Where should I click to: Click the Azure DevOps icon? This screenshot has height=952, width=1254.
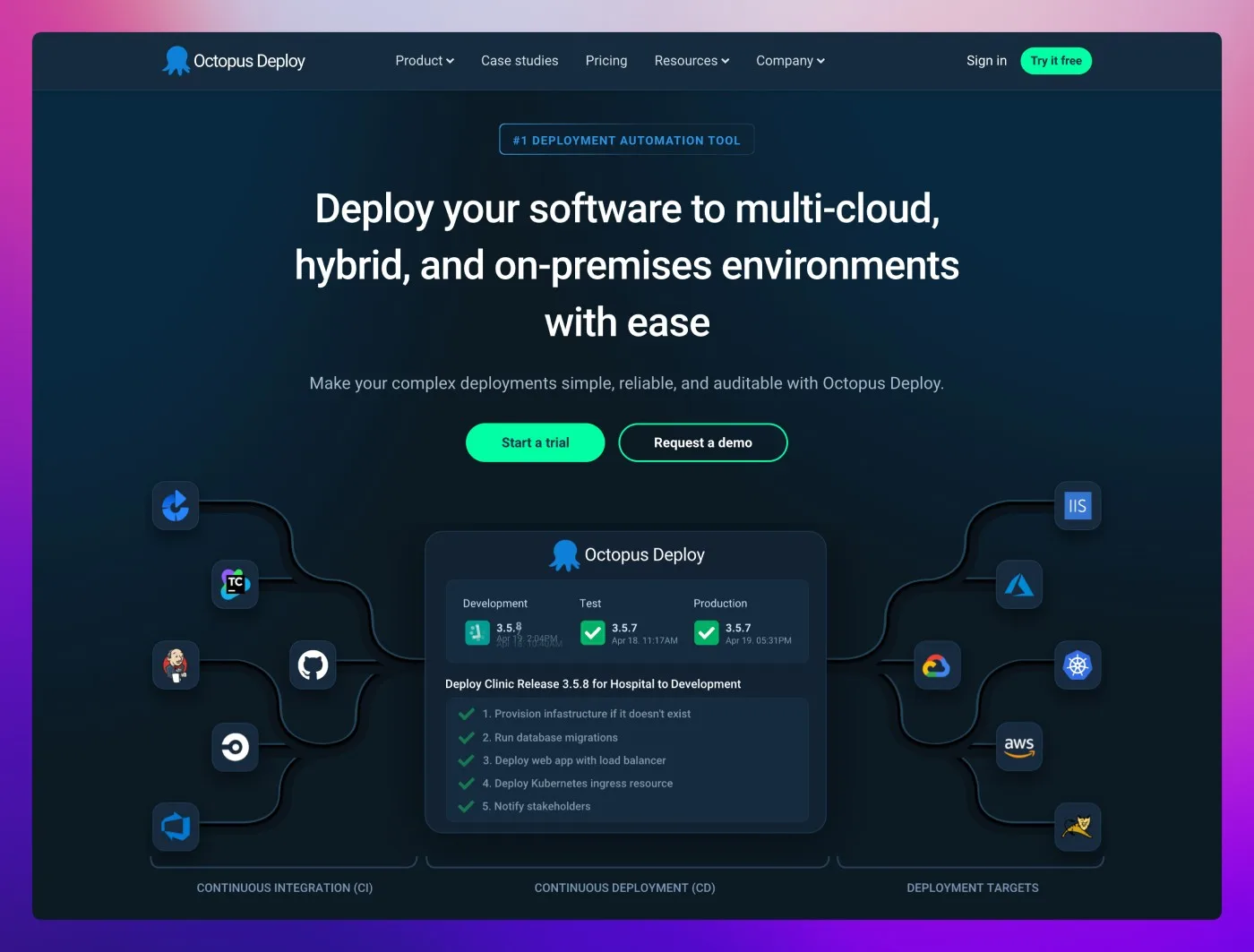click(x=176, y=826)
